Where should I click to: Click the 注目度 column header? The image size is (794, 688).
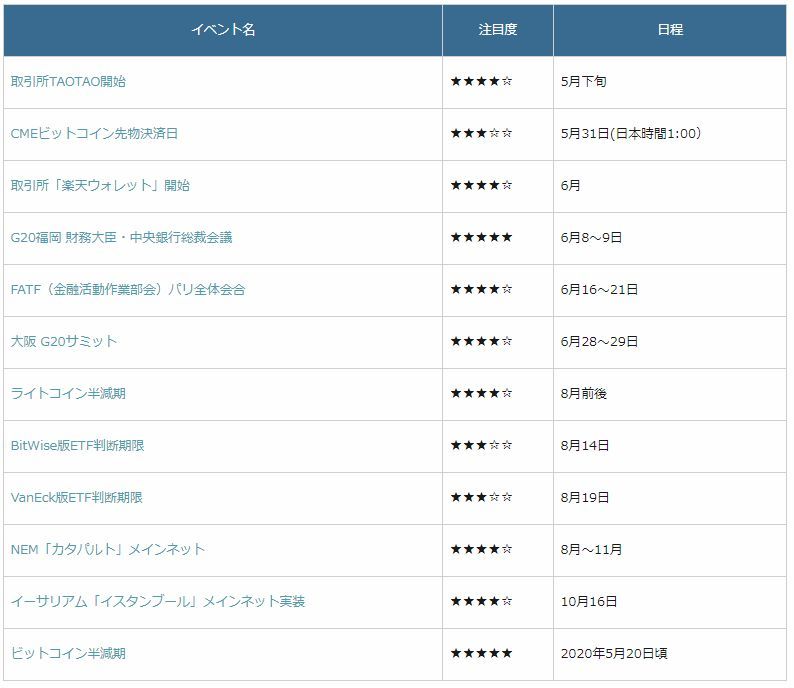[x=497, y=30]
